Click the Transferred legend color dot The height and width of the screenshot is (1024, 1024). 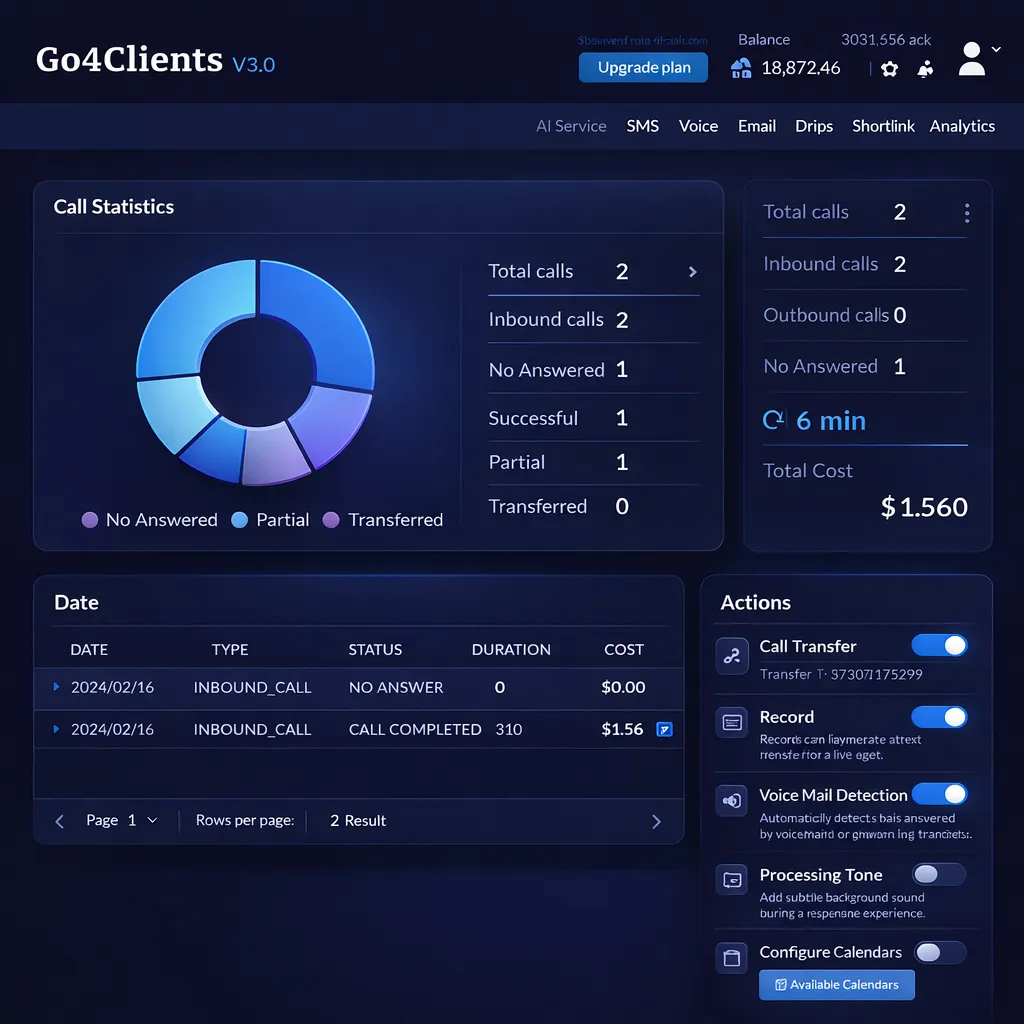[x=331, y=520]
